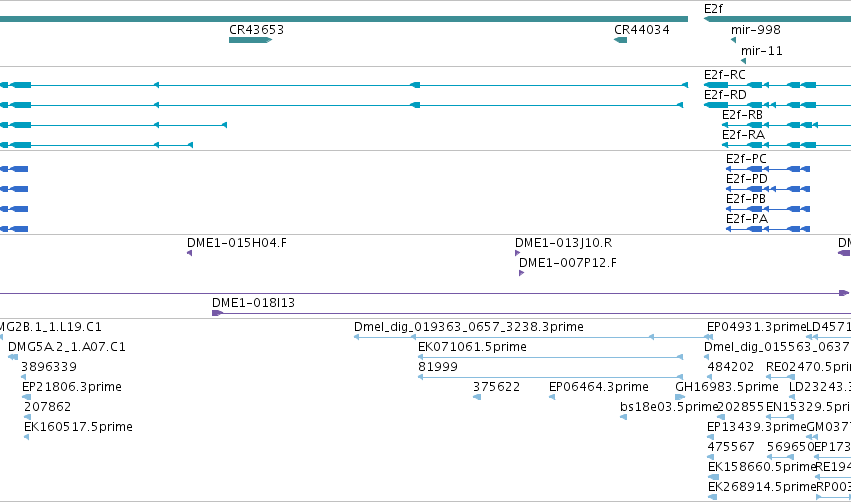Click the E2f-PA protein label
851x502 pixels.
[747, 219]
